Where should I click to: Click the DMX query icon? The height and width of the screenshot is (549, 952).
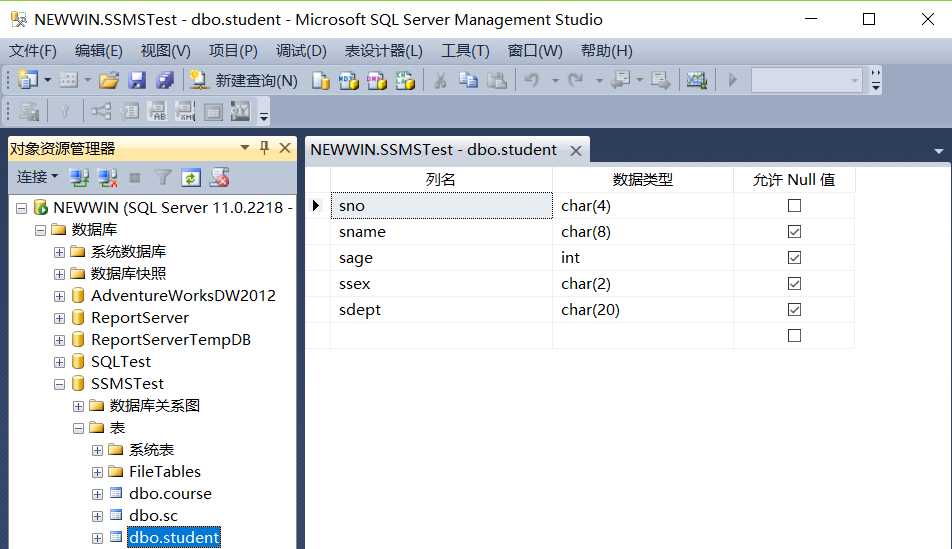[x=376, y=80]
